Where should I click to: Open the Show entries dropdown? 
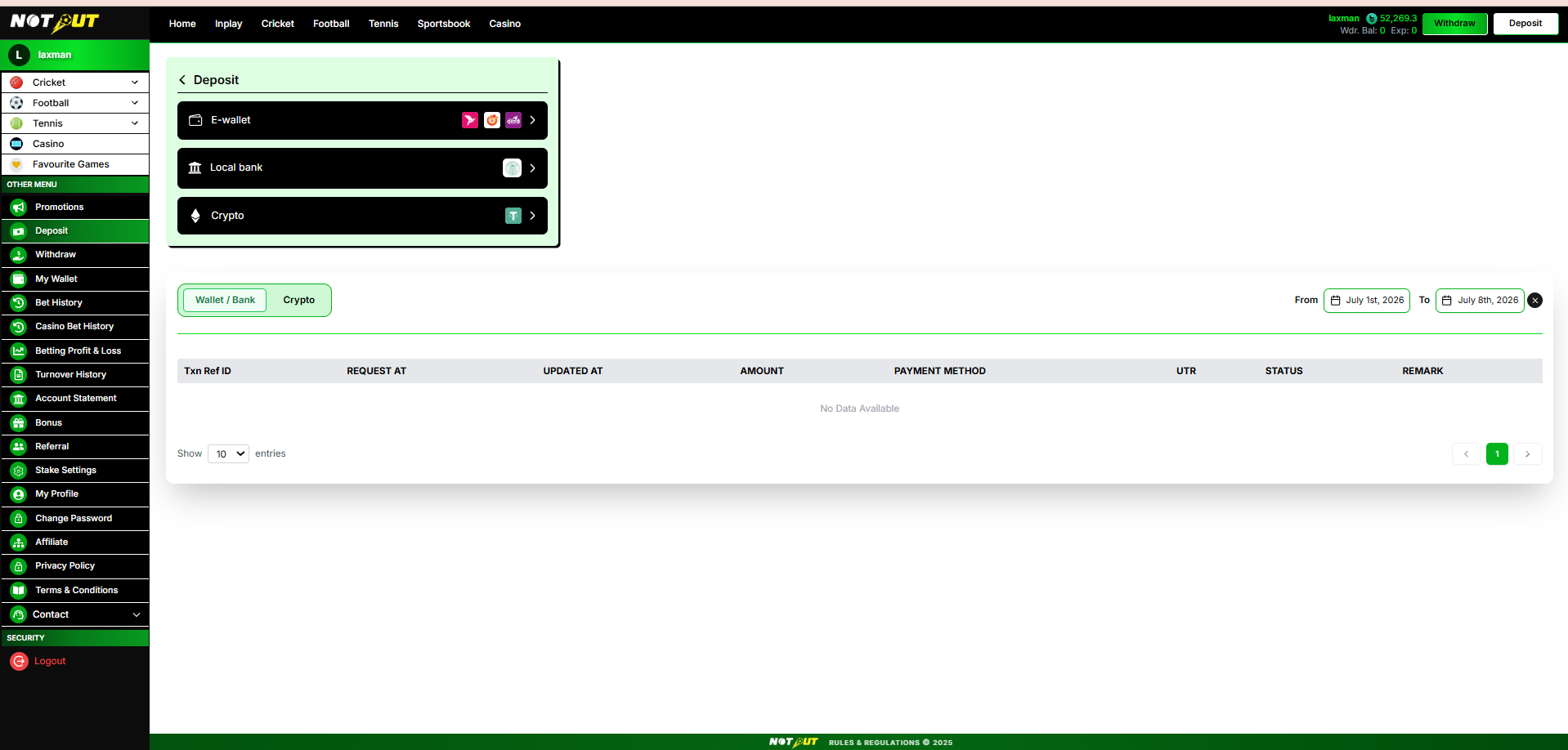[x=228, y=454]
